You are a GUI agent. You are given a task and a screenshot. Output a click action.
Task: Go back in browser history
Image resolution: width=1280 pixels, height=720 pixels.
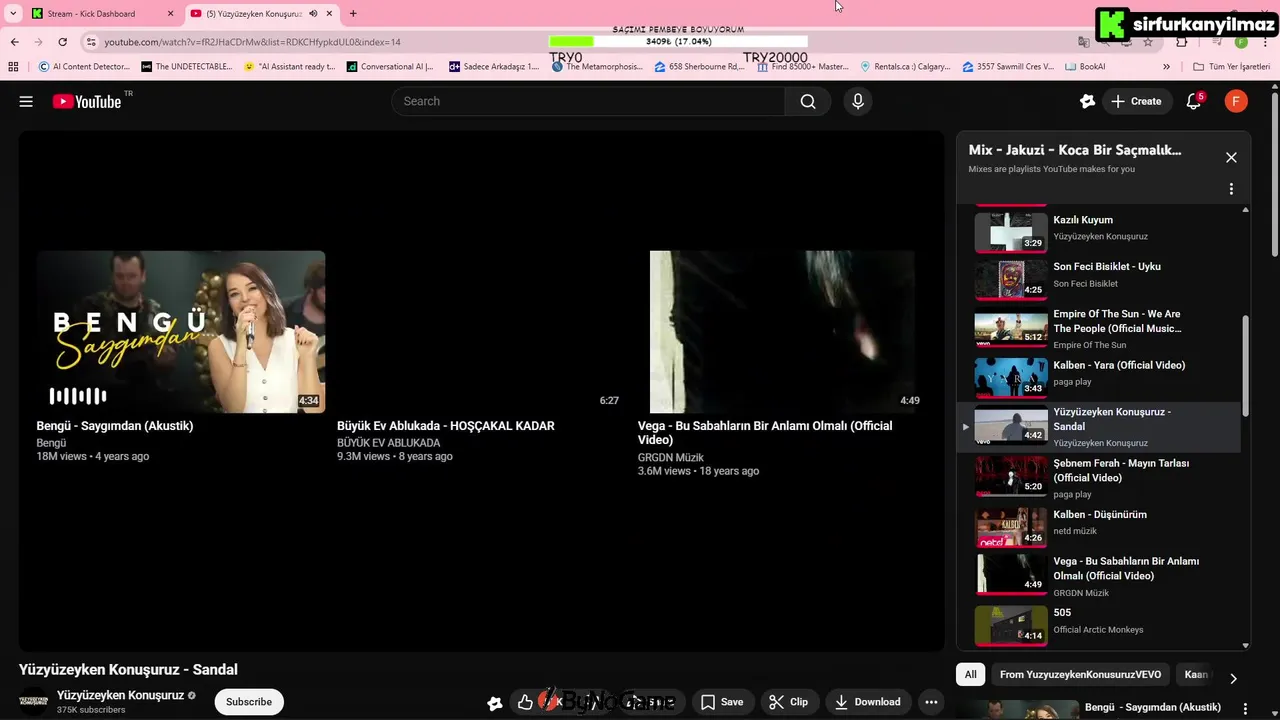[14, 42]
